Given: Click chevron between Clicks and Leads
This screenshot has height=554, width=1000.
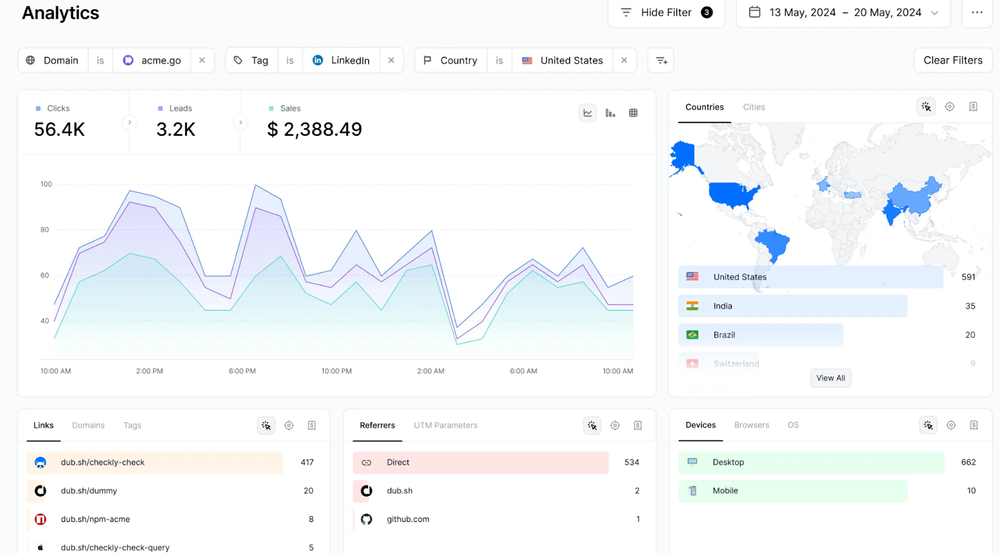Looking at the screenshot, I should point(129,123).
